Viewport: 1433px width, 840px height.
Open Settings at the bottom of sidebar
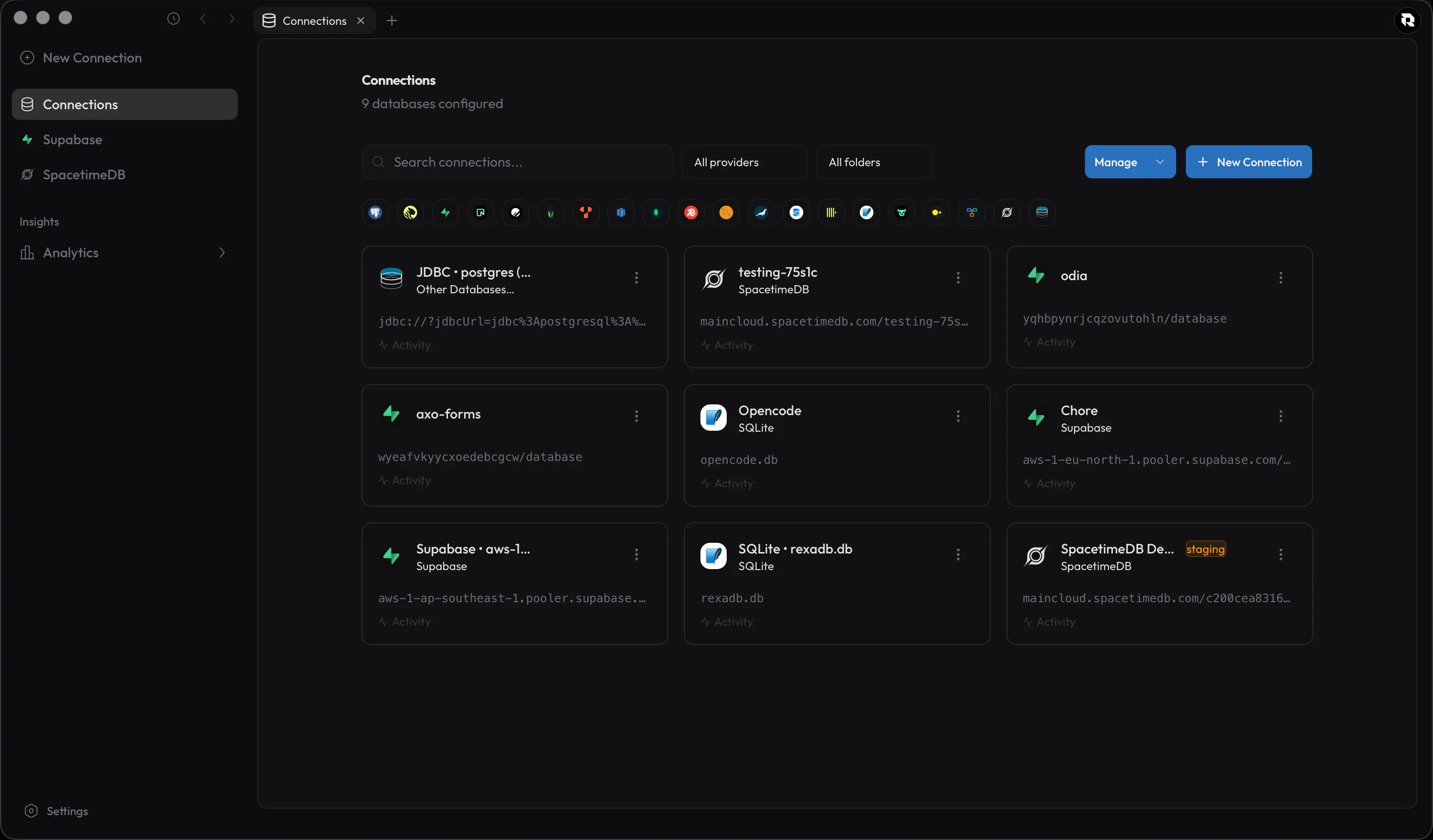(x=57, y=811)
